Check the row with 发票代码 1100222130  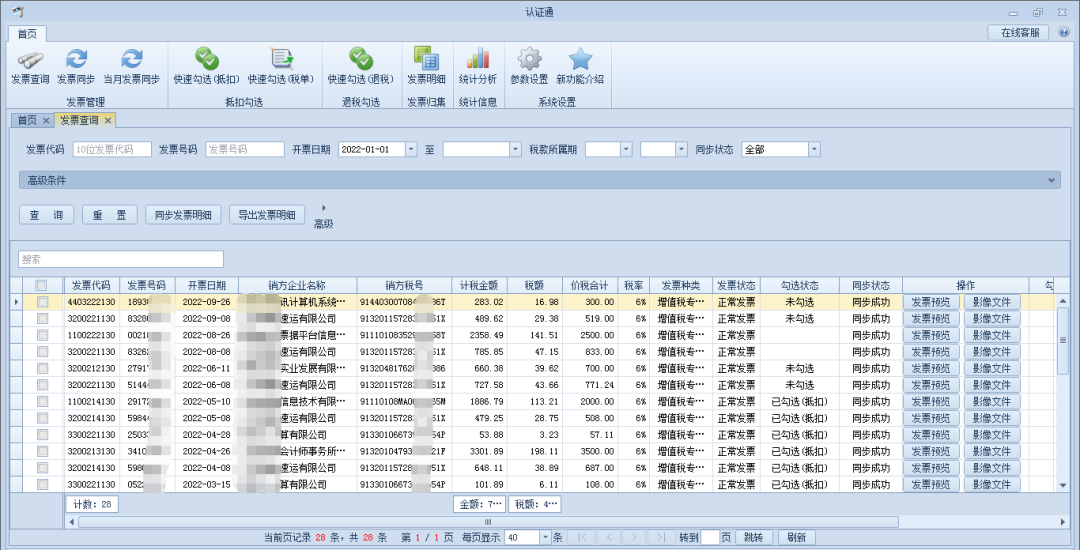43,335
